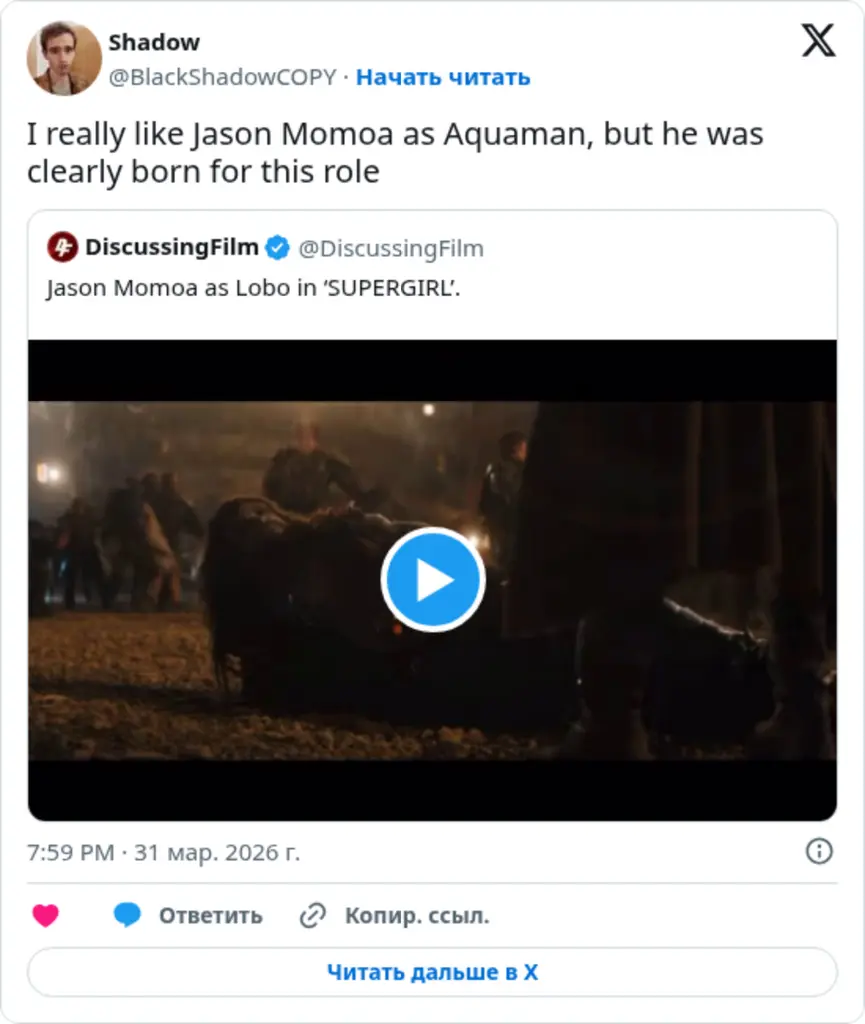Click the 'Ответить' reply label

pyautogui.click(x=210, y=915)
